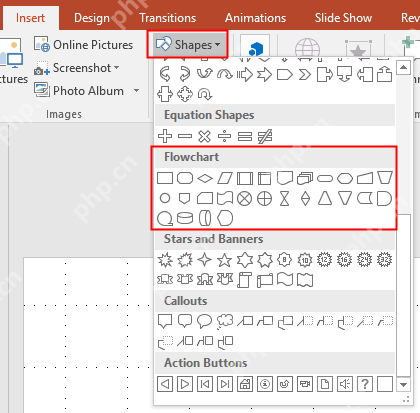Select the Flowchart Terminator shape

coord(325,179)
